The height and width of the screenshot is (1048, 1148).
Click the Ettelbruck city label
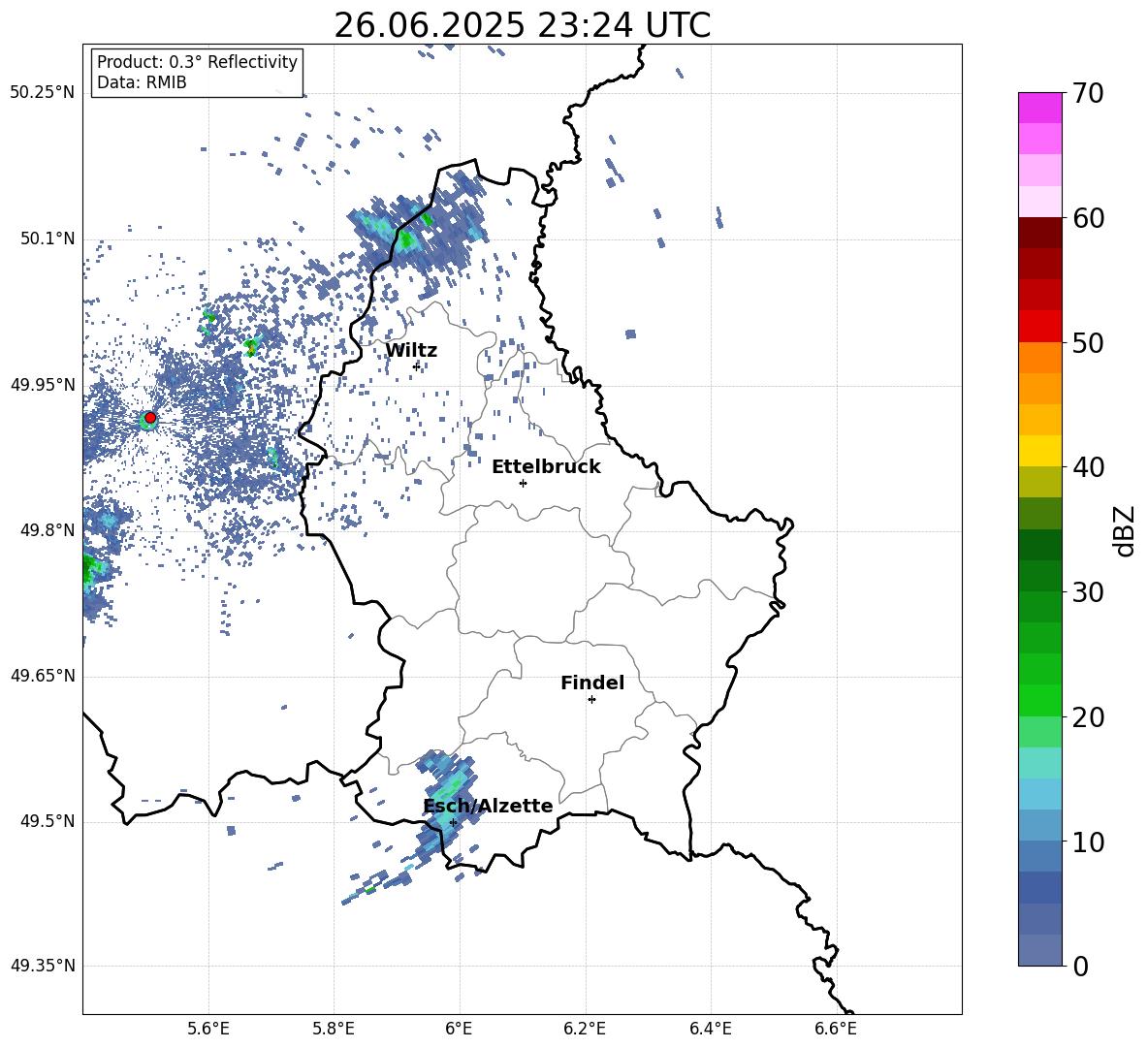pyautogui.click(x=546, y=467)
